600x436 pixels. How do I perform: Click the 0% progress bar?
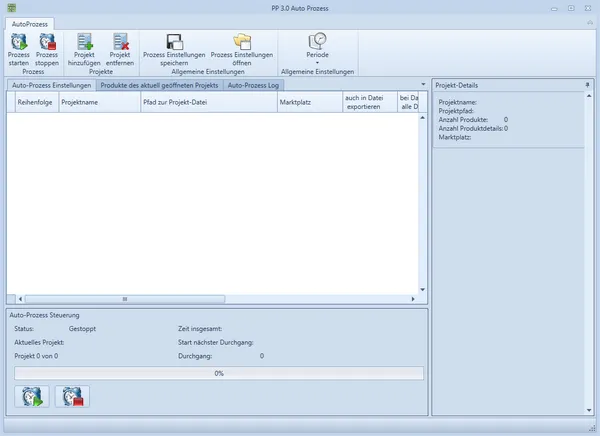tap(219, 373)
